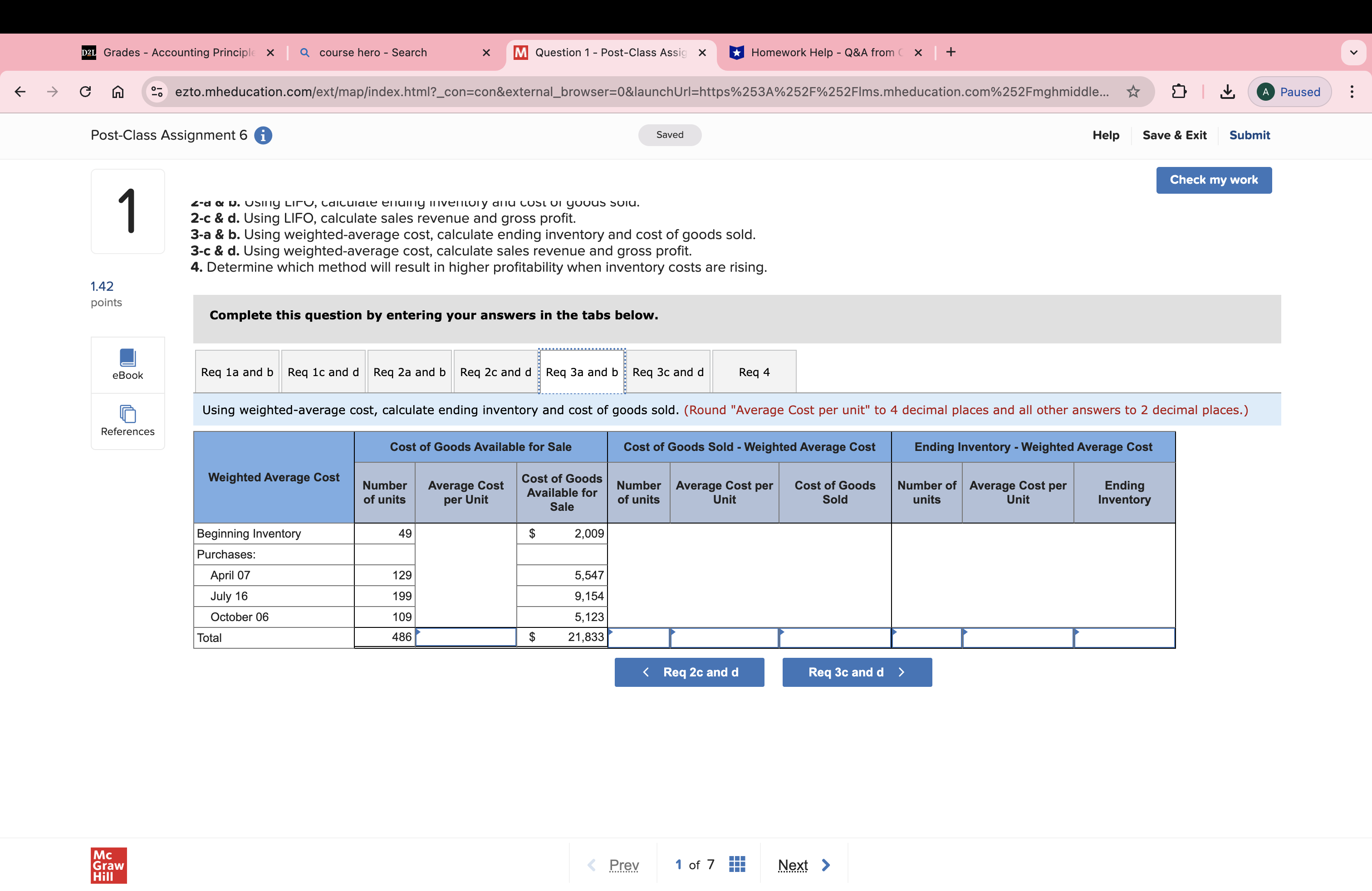Click the Paused profile sync status
The width and height of the screenshot is (1372, 891).
[x=1289, y=91]
